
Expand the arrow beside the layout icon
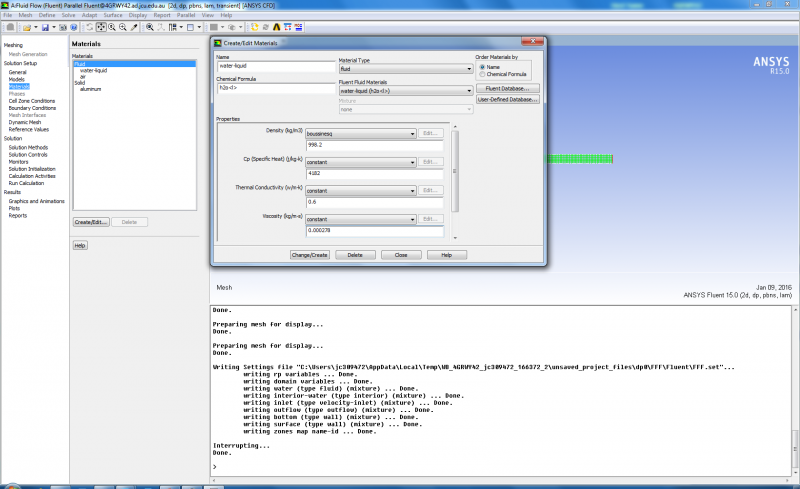[182, 27]
